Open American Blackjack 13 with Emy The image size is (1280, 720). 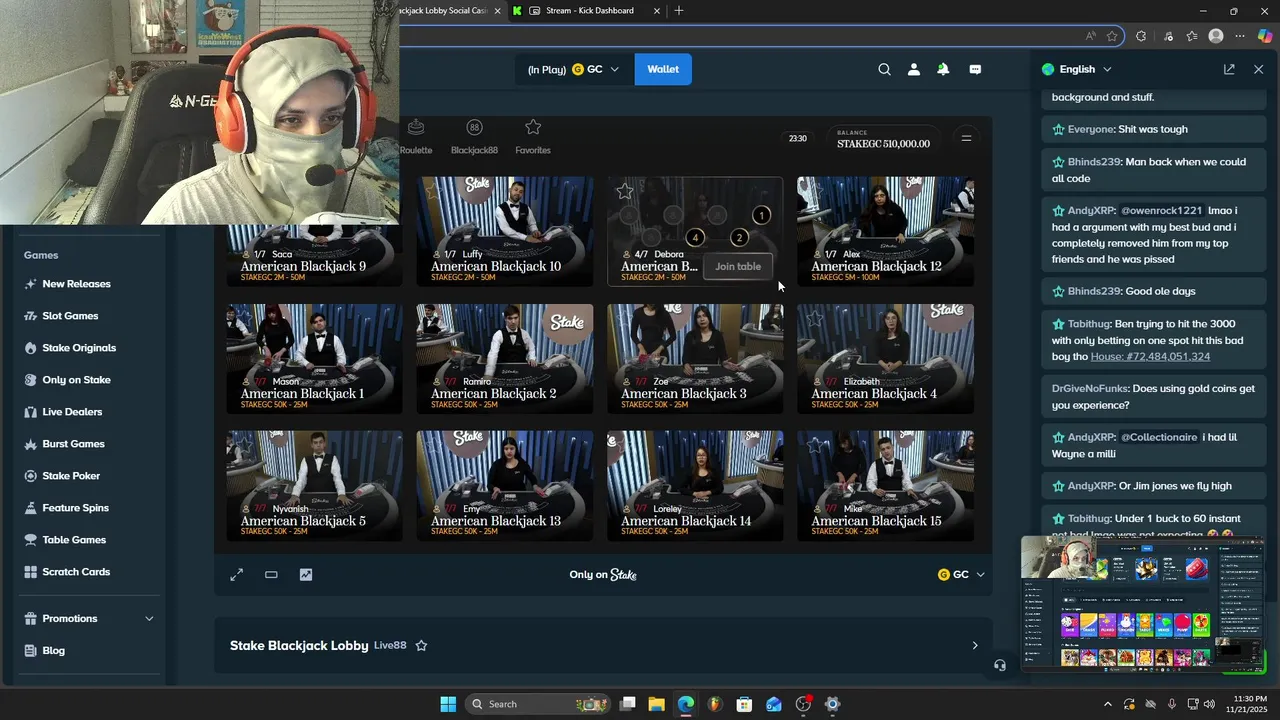coord(505,486)
